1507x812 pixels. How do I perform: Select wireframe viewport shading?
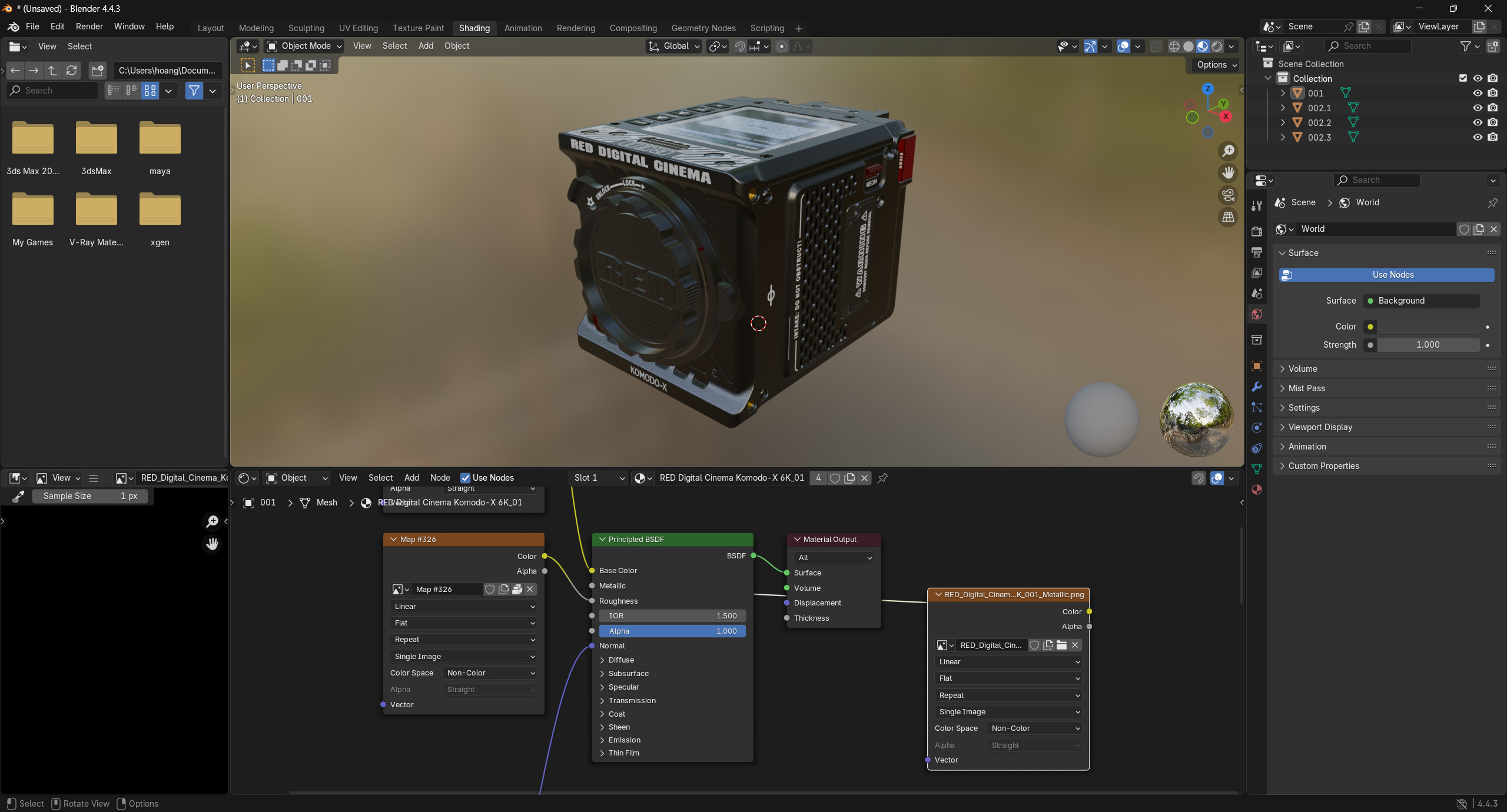(x=1174, y=46)
